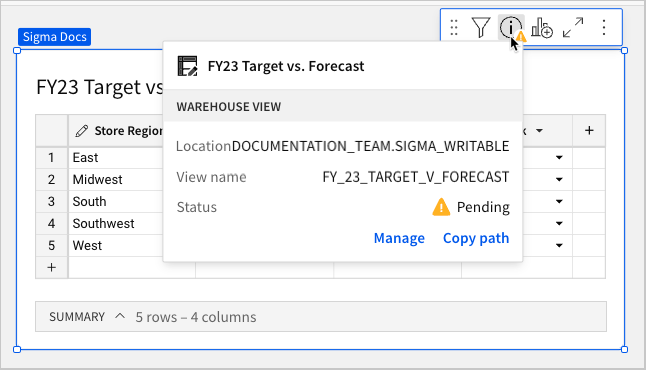Open dropdown in the West row
The width and height of the screenshot is (646, 370).
point(559,246)
